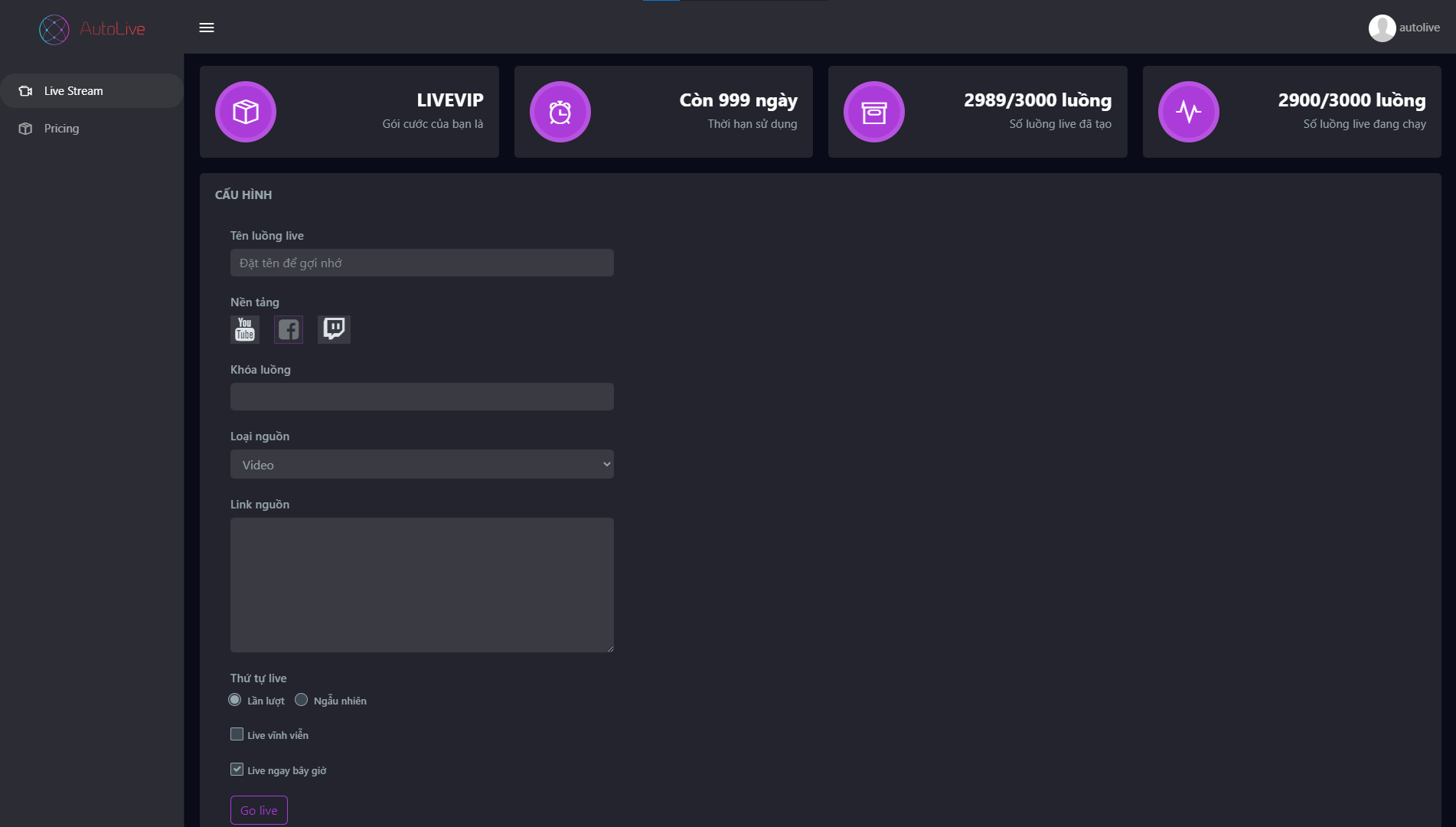The height and width of the screenshot is (827, 1456).
Task: Choose the Facebook platform icon
Action: 289,329
